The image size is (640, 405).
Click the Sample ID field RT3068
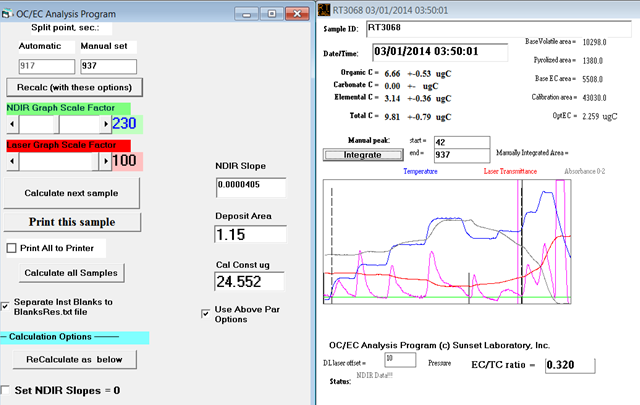[x=498, y=29]
